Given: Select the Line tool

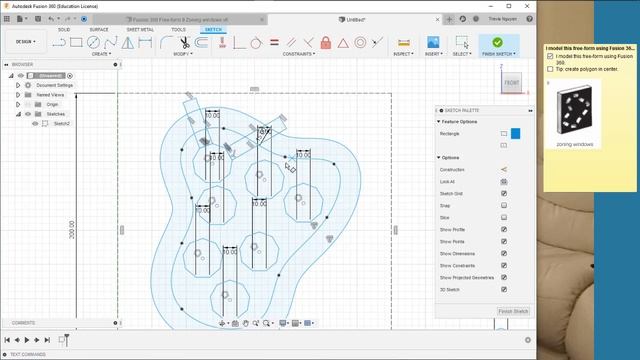Looking at the screenshot, I should [x=59, y=42].
